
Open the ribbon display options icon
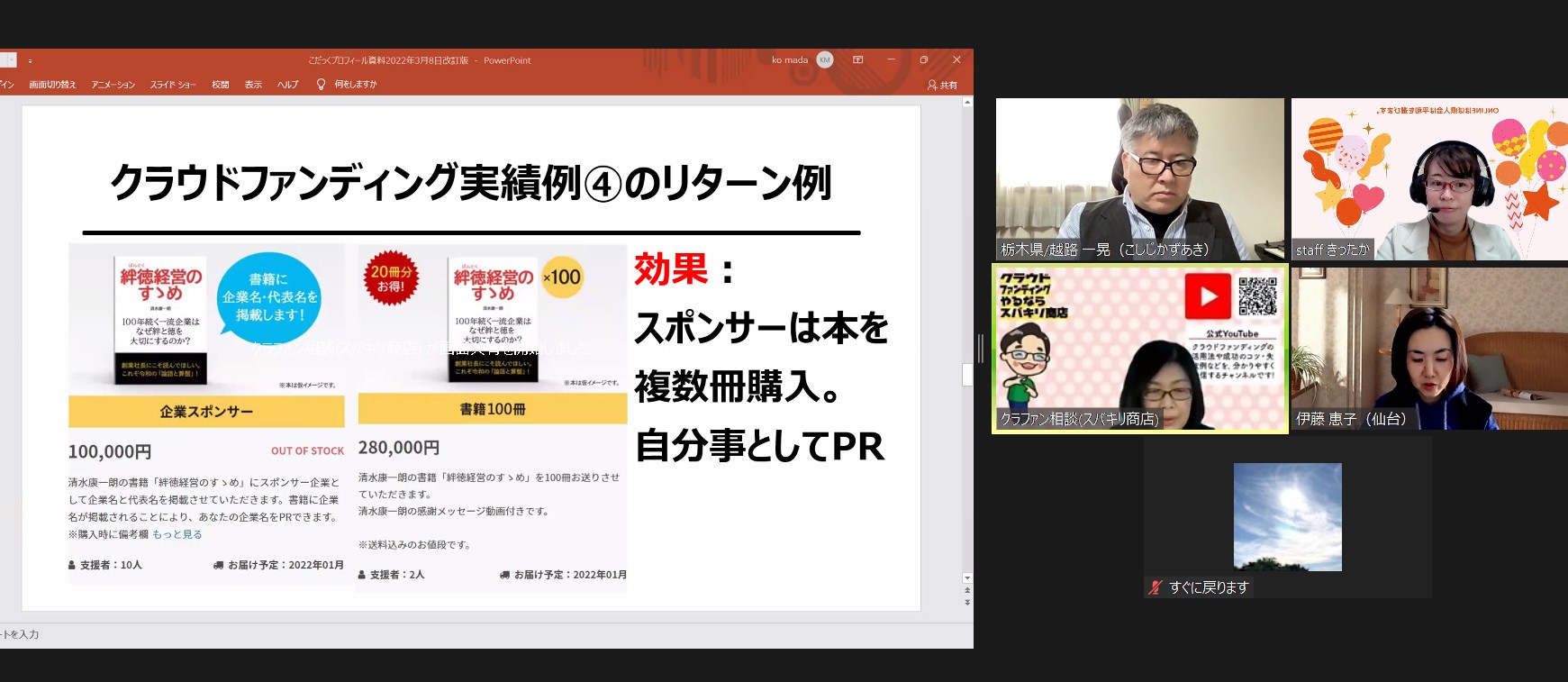click(x=858, y=60)
